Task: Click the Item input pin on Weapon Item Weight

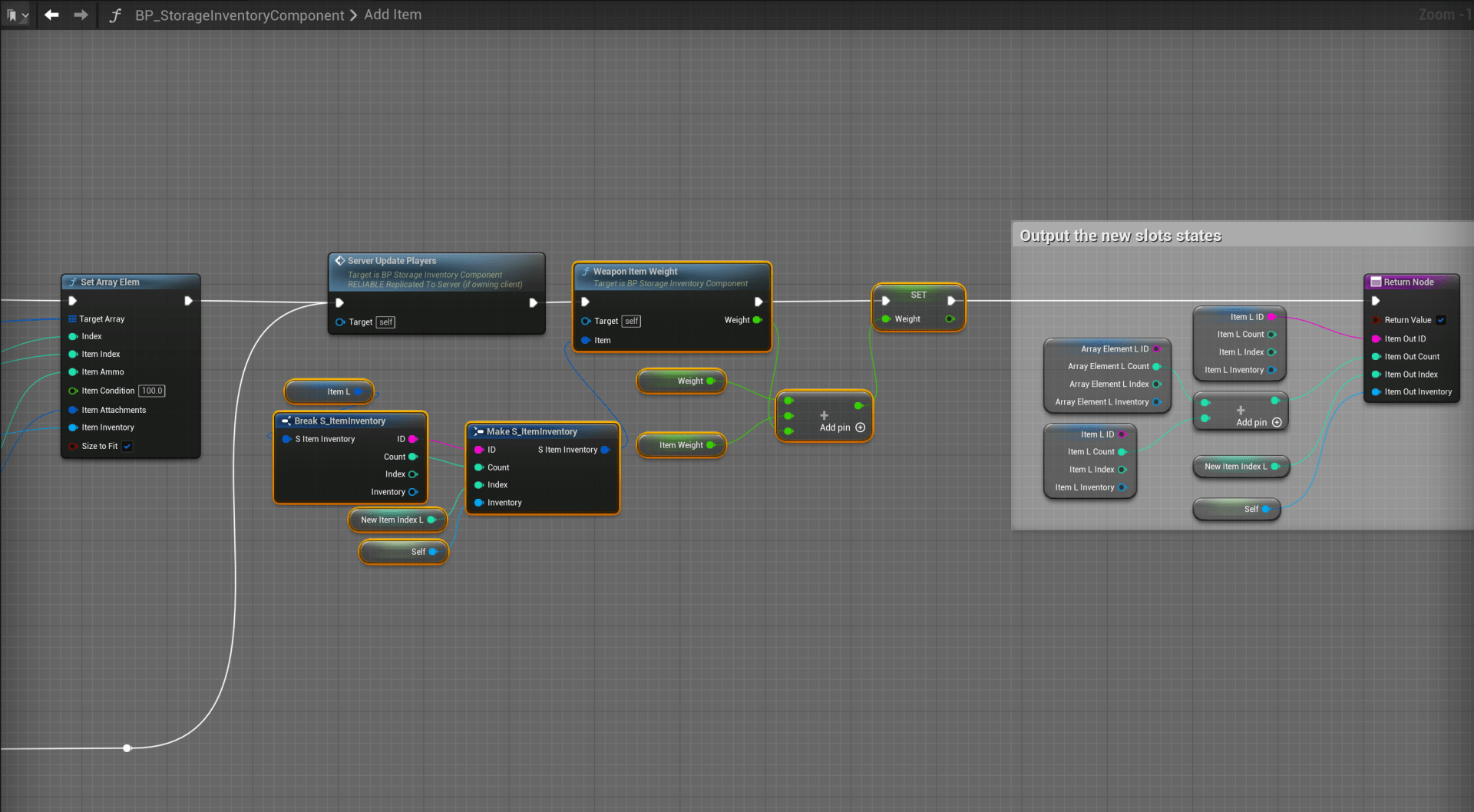Action: pyautogui.click(x=586, y=340)
